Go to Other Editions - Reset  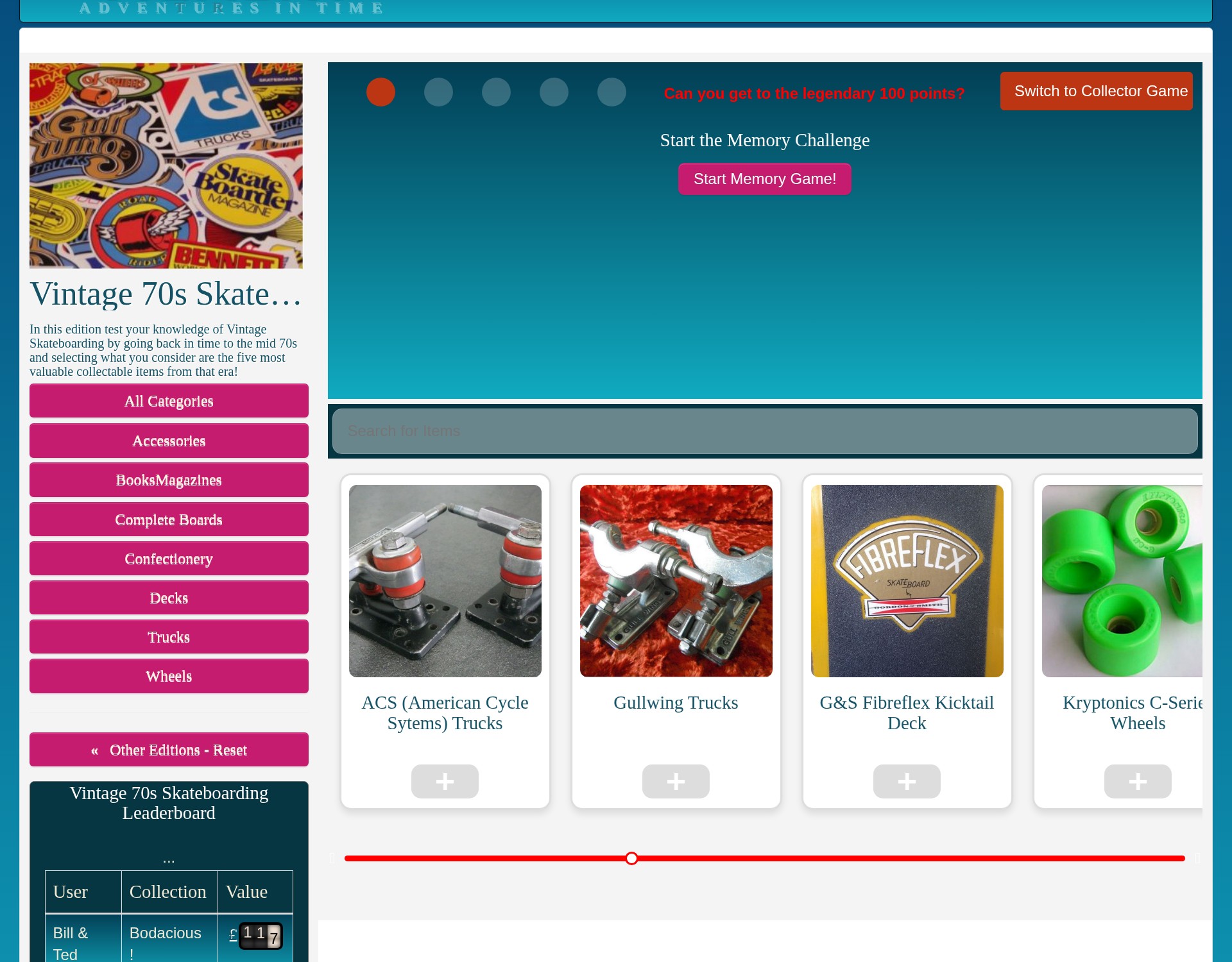(169, 750)
